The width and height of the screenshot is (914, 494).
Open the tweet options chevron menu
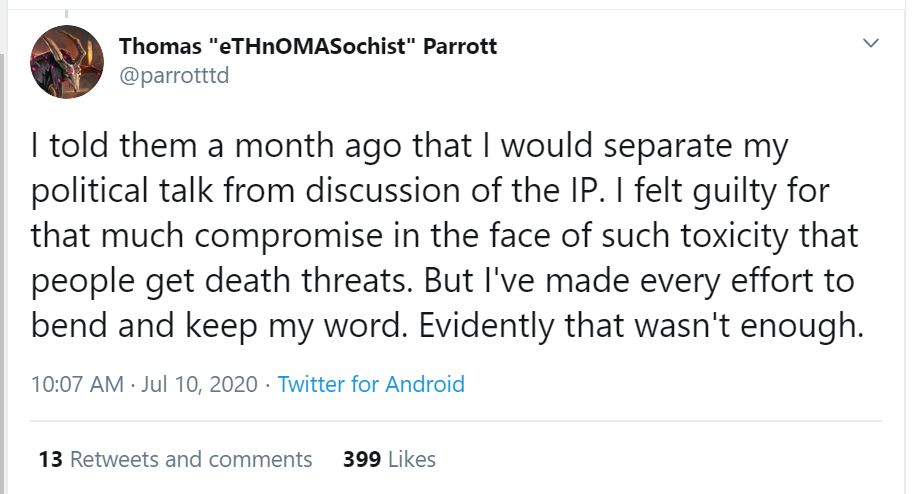pos(871,43)
